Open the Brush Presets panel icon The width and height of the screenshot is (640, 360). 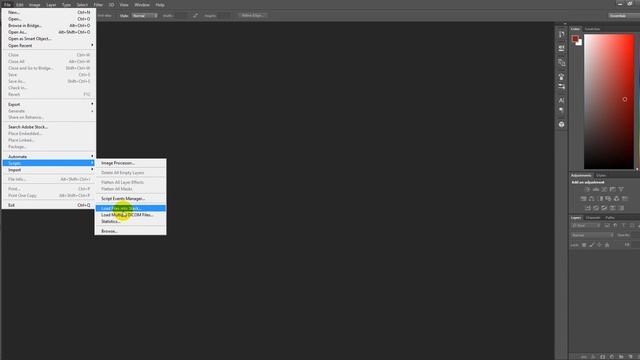(x=562, y=87)
